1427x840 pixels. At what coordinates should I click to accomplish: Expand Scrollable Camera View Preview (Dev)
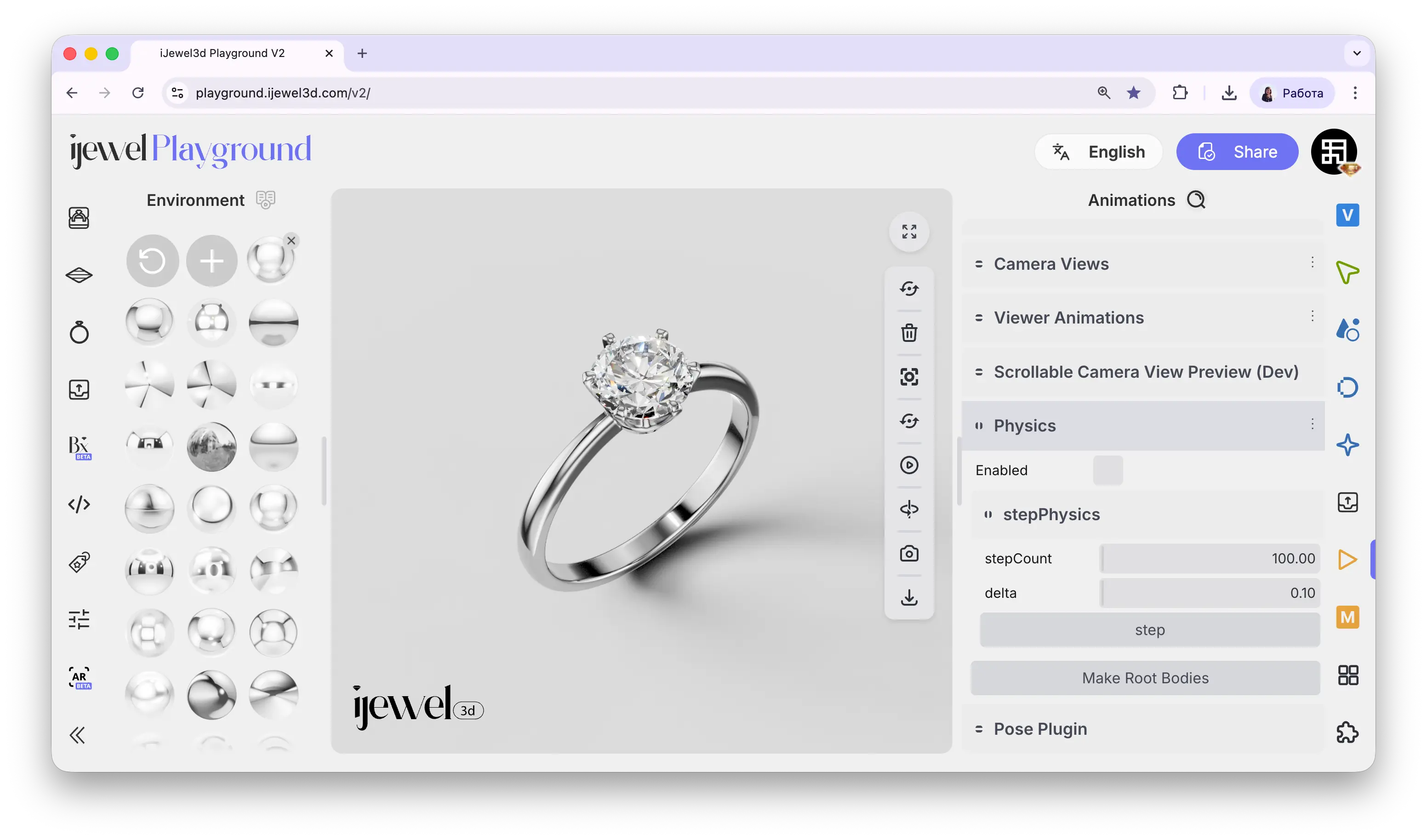[x=1143, y=372]
